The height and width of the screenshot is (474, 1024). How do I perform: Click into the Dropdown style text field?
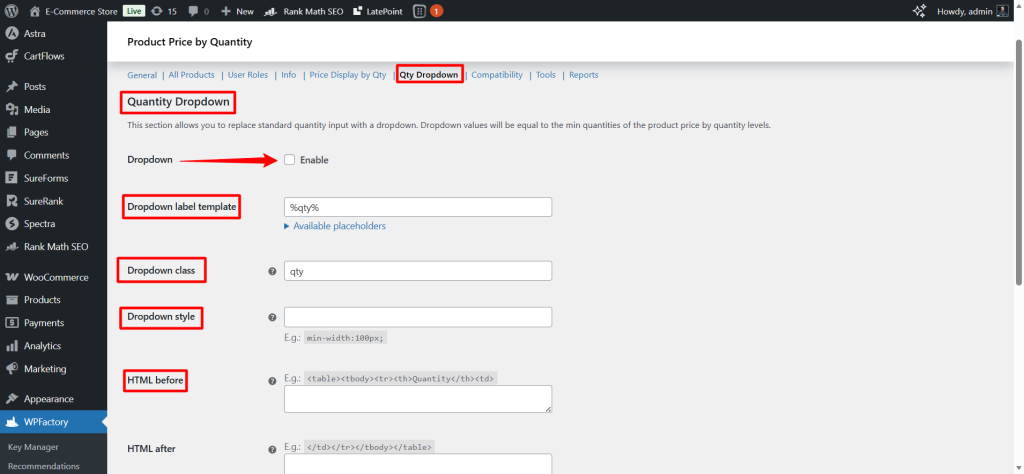(x=418, y=317)
